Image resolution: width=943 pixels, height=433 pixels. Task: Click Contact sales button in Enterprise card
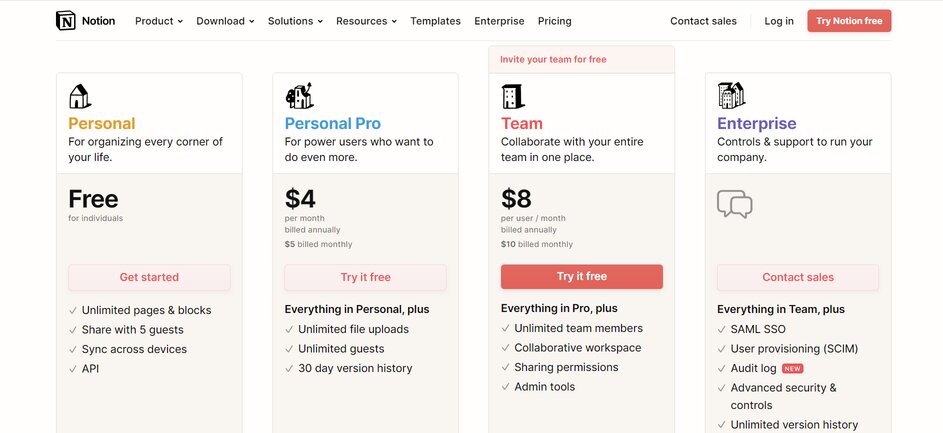tap(797, 277)
